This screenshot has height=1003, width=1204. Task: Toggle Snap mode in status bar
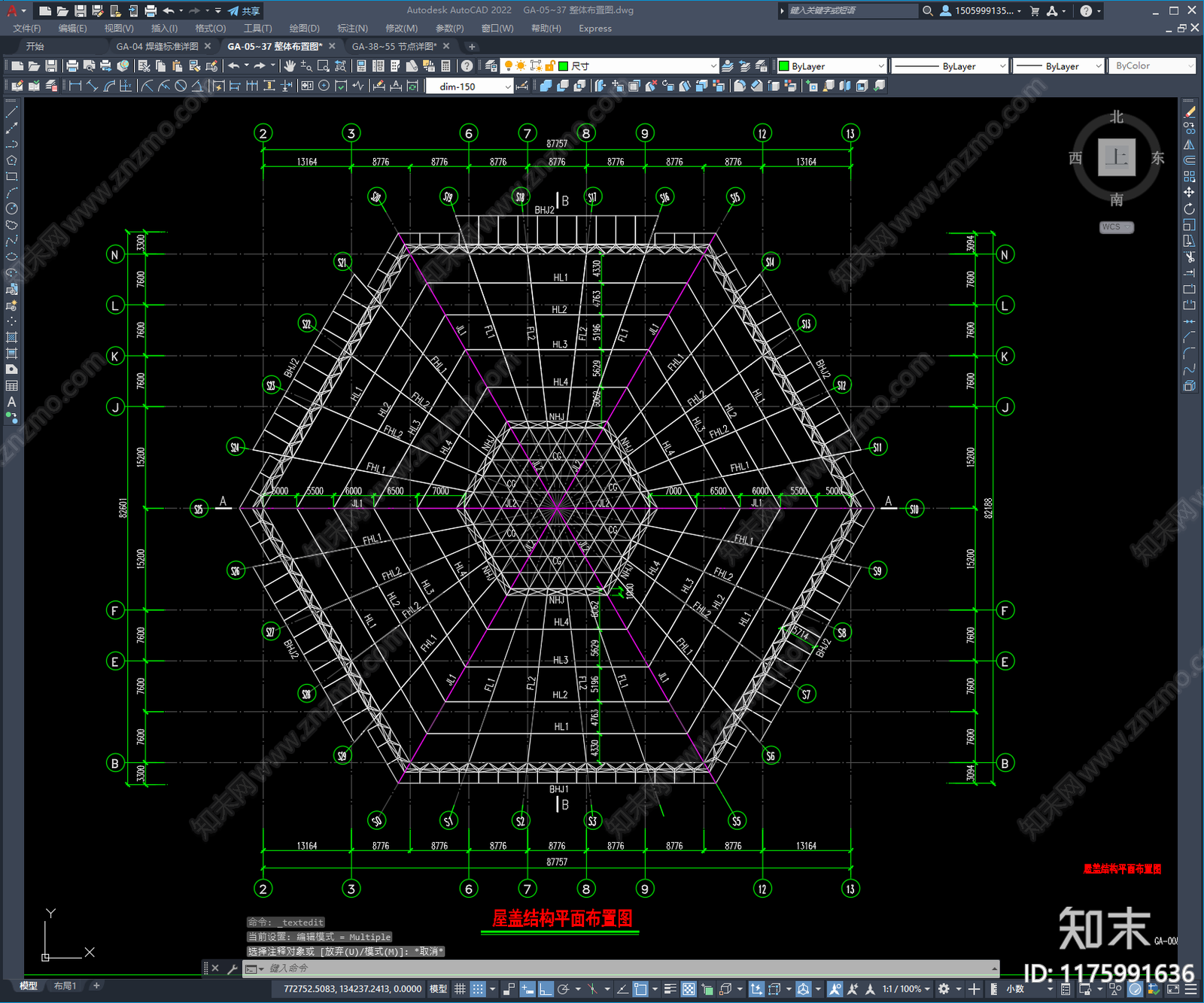click(477, 989)
